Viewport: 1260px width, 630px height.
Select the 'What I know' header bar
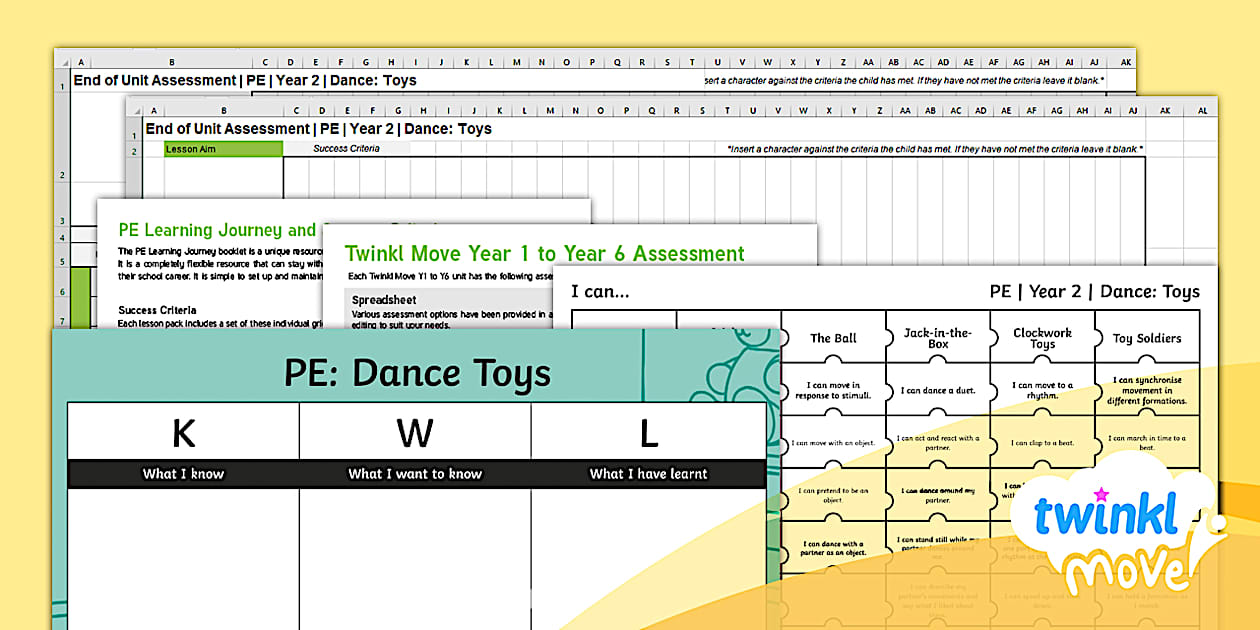[x=183, y=474]
